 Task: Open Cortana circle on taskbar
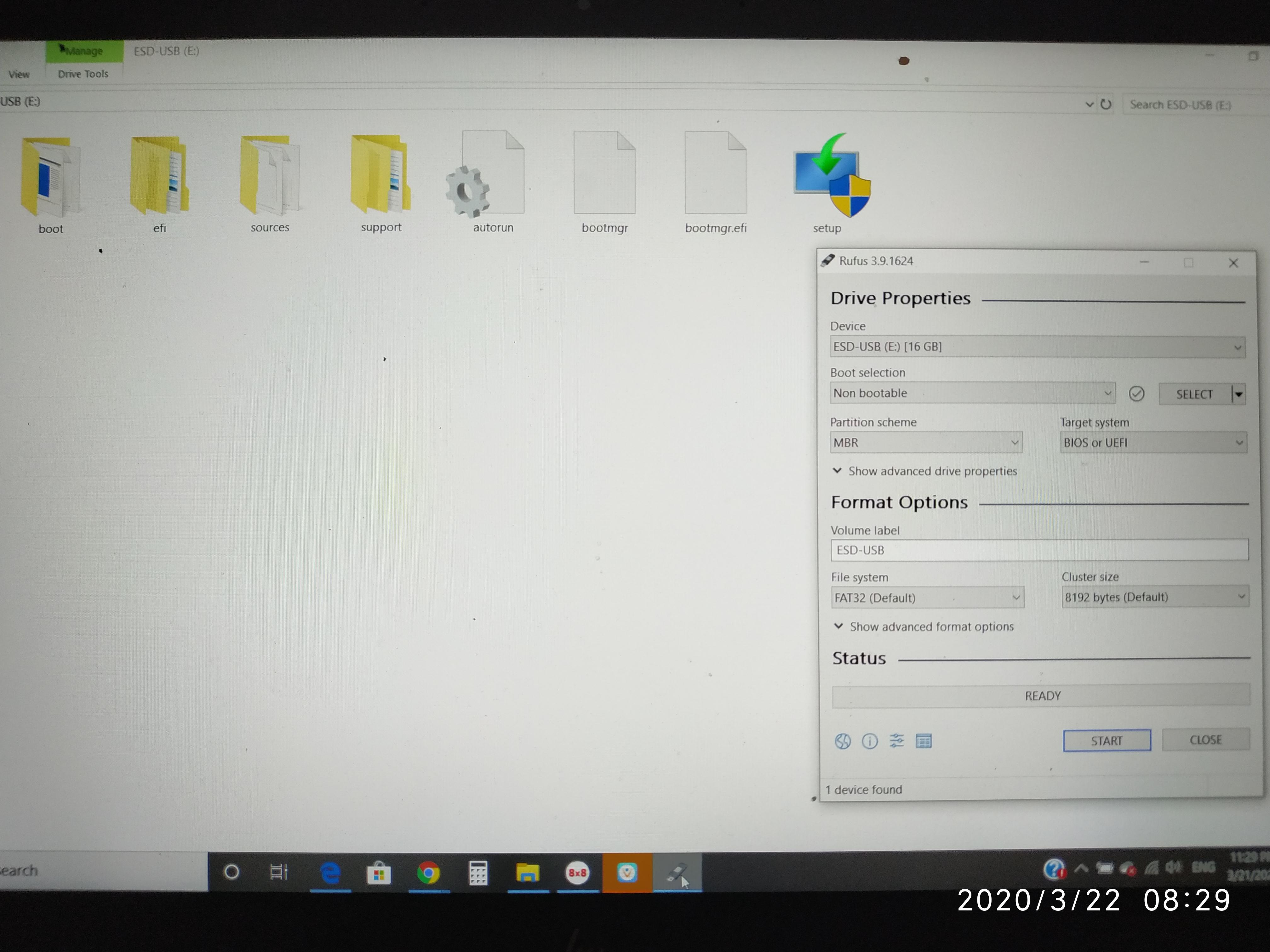click(232, 872)
